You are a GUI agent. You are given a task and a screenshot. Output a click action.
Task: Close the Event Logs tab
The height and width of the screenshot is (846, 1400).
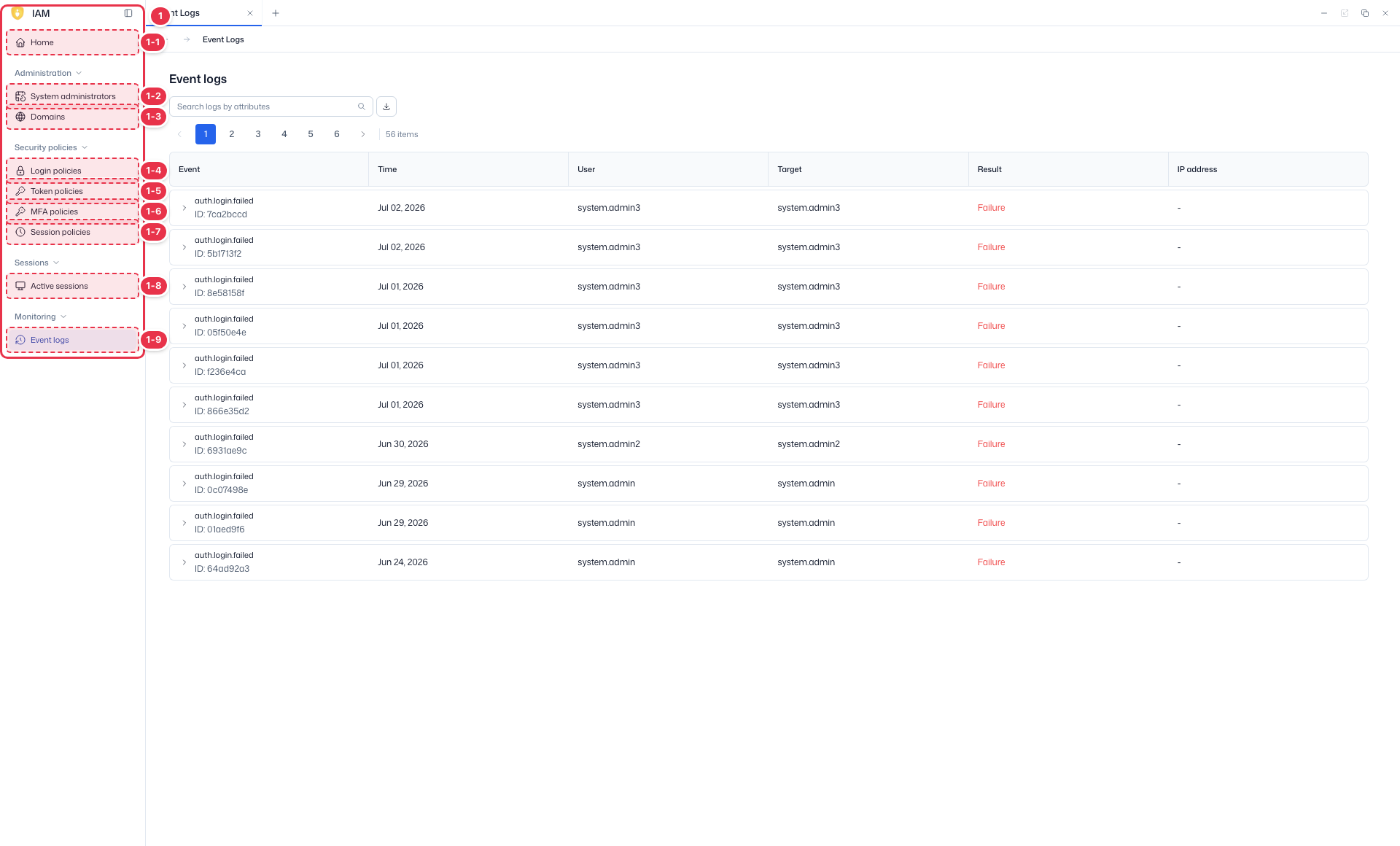(x=250, y=13)
